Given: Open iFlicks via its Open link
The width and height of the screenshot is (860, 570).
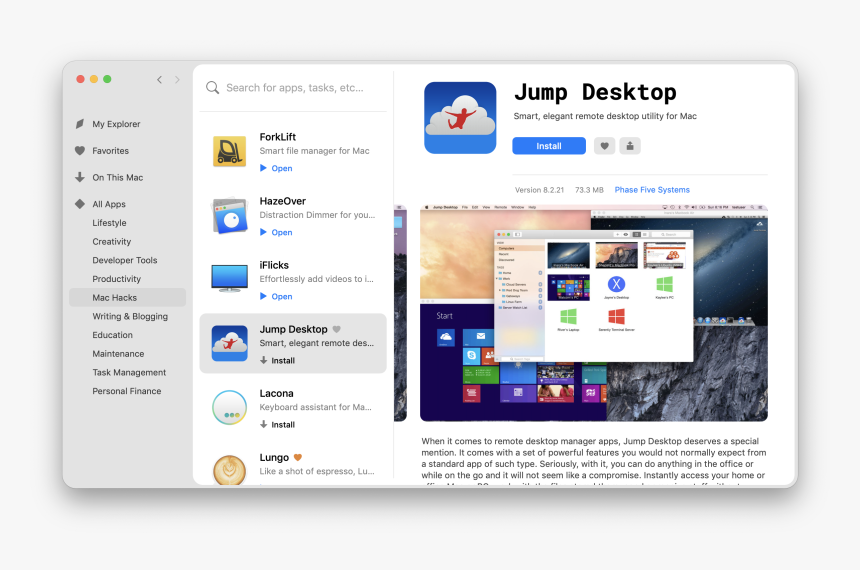Looking at the screenshot, I should [x=276, y=296].
